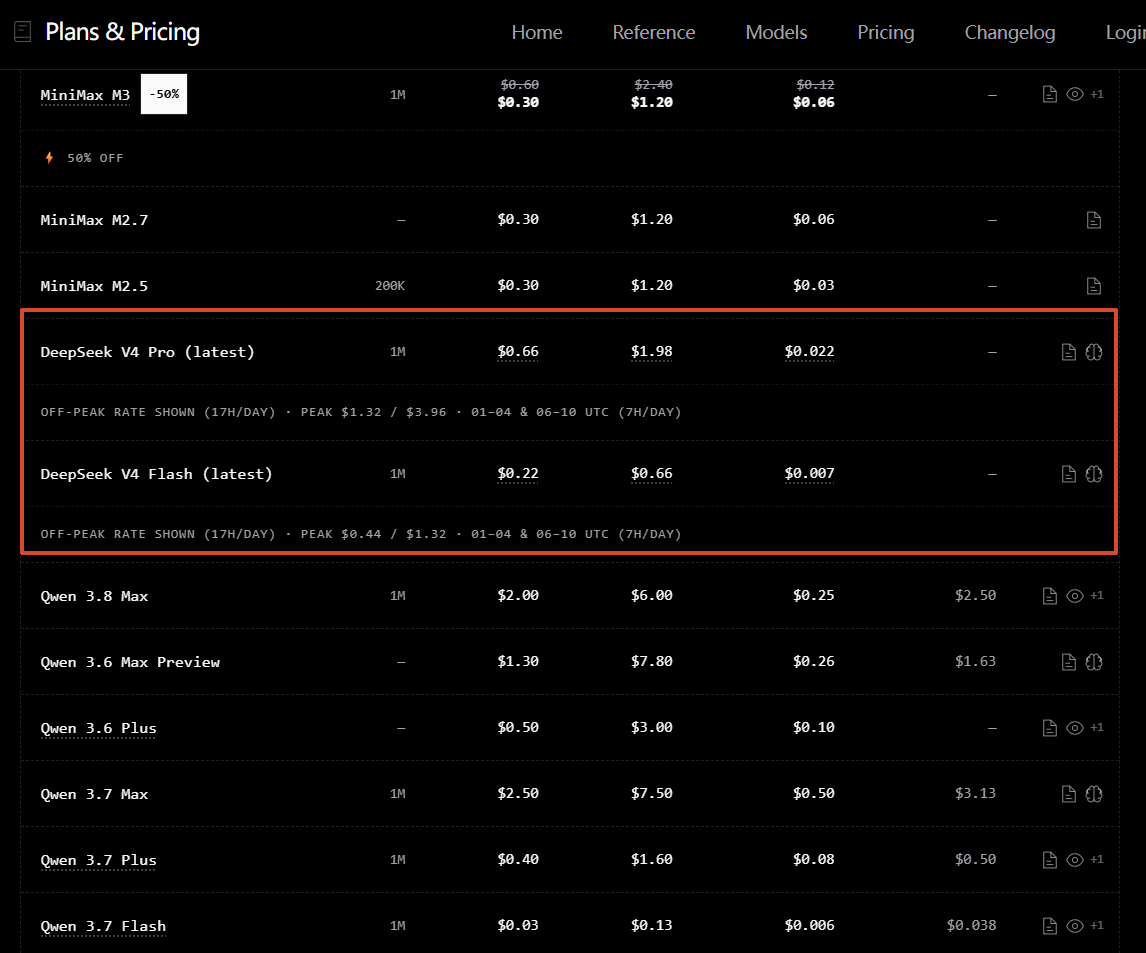Click the document icon in MiniMax M2.7 row

[x=1093, y=220]
